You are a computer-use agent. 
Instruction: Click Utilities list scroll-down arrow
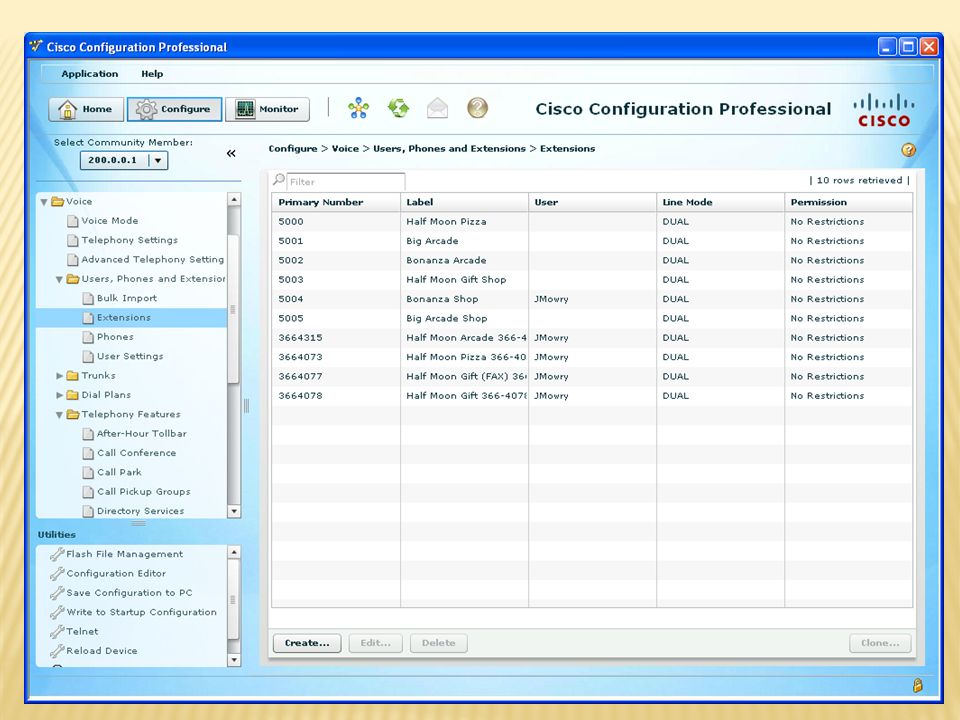point(233,660)
